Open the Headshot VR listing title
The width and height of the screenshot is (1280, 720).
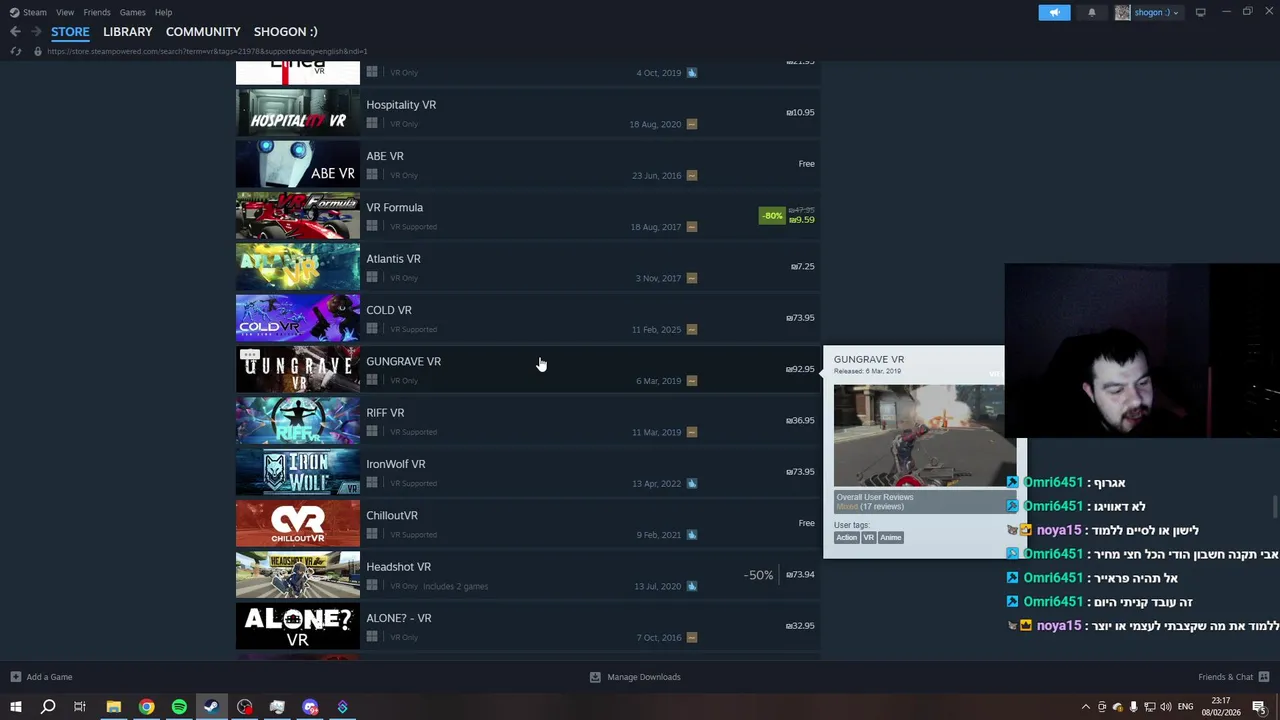pos(398,566)
